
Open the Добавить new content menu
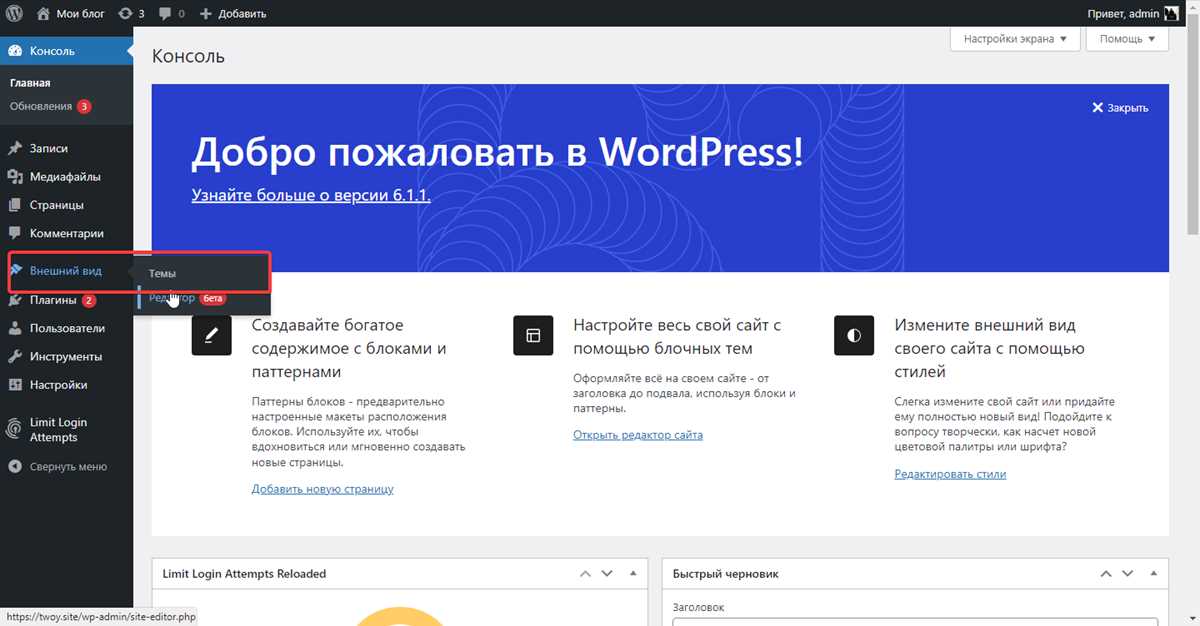(x=233, y=14)
